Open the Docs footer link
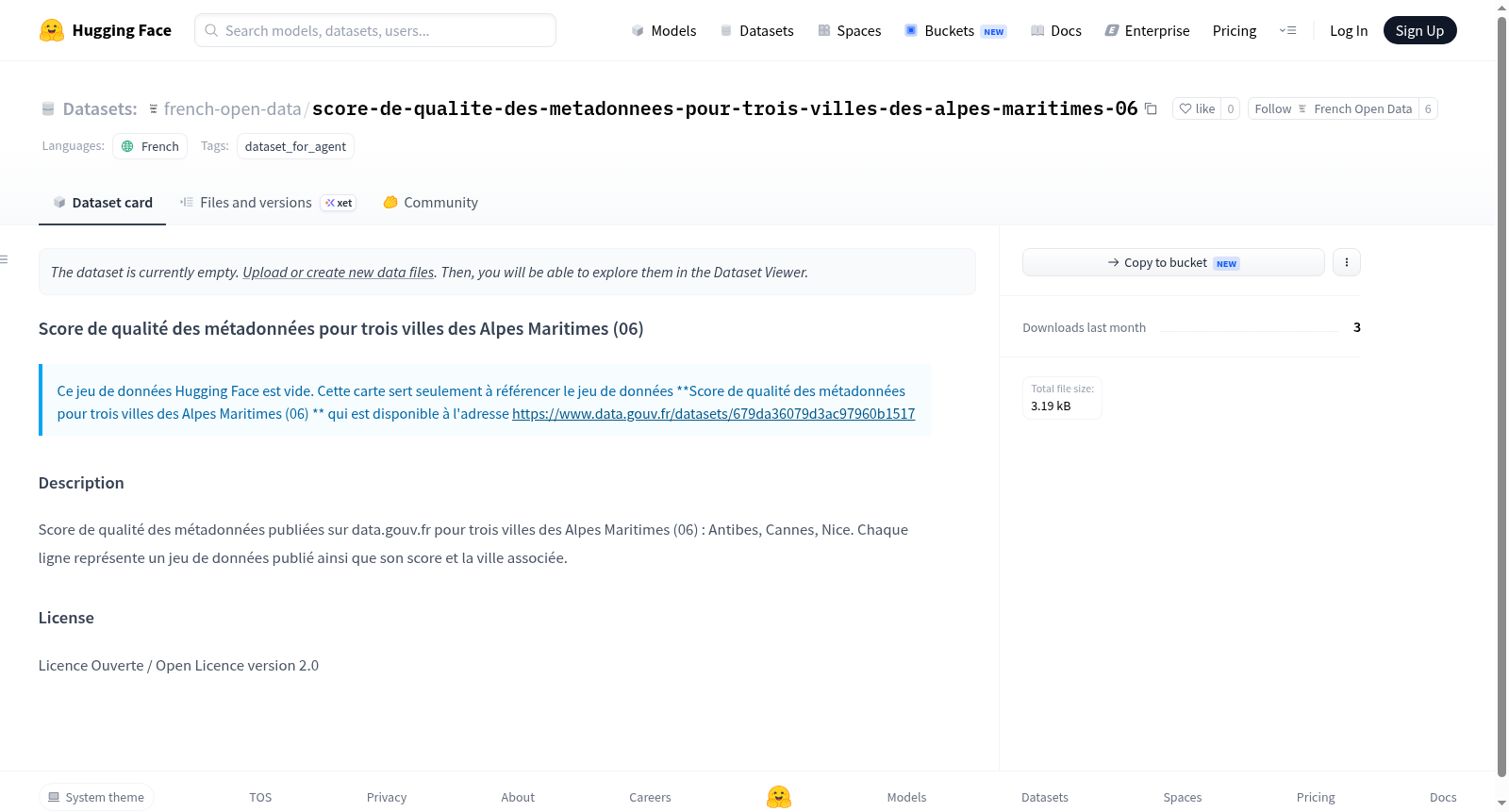 (x=1443, y=797)
